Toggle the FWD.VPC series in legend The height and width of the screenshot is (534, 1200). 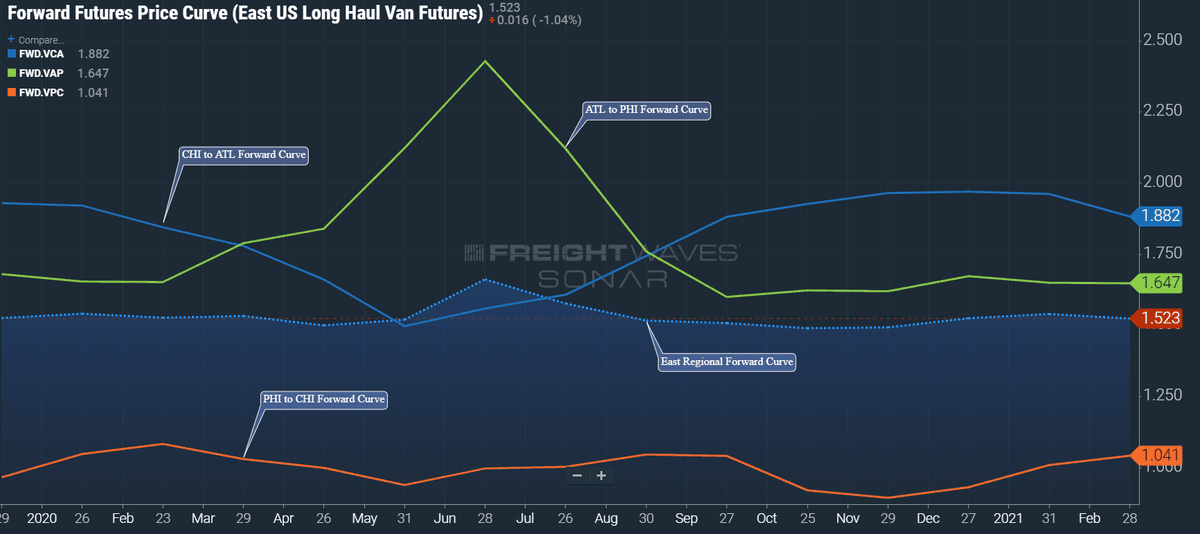41,92
